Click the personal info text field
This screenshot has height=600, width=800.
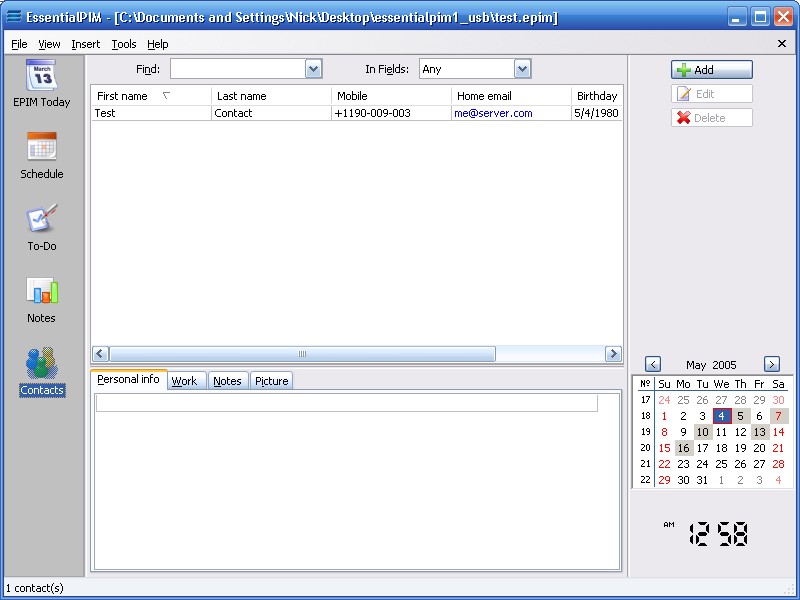pos(346,403)
